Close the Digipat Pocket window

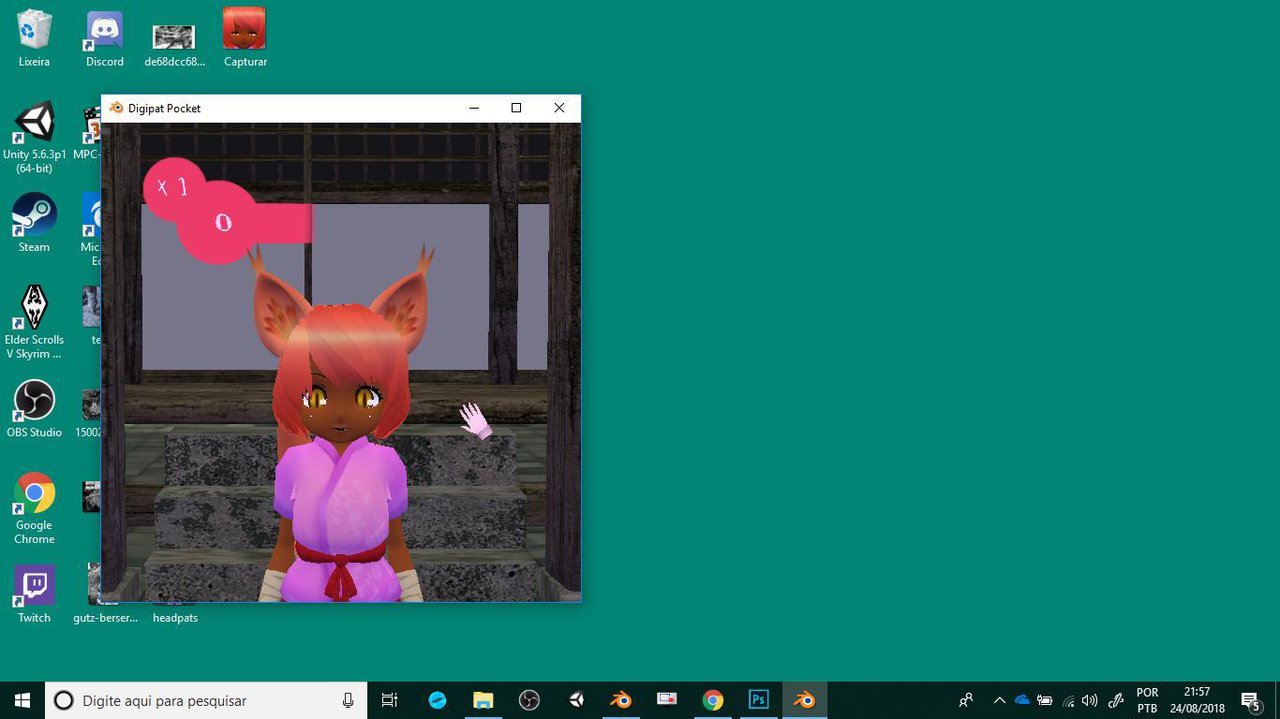pos(559,108)
